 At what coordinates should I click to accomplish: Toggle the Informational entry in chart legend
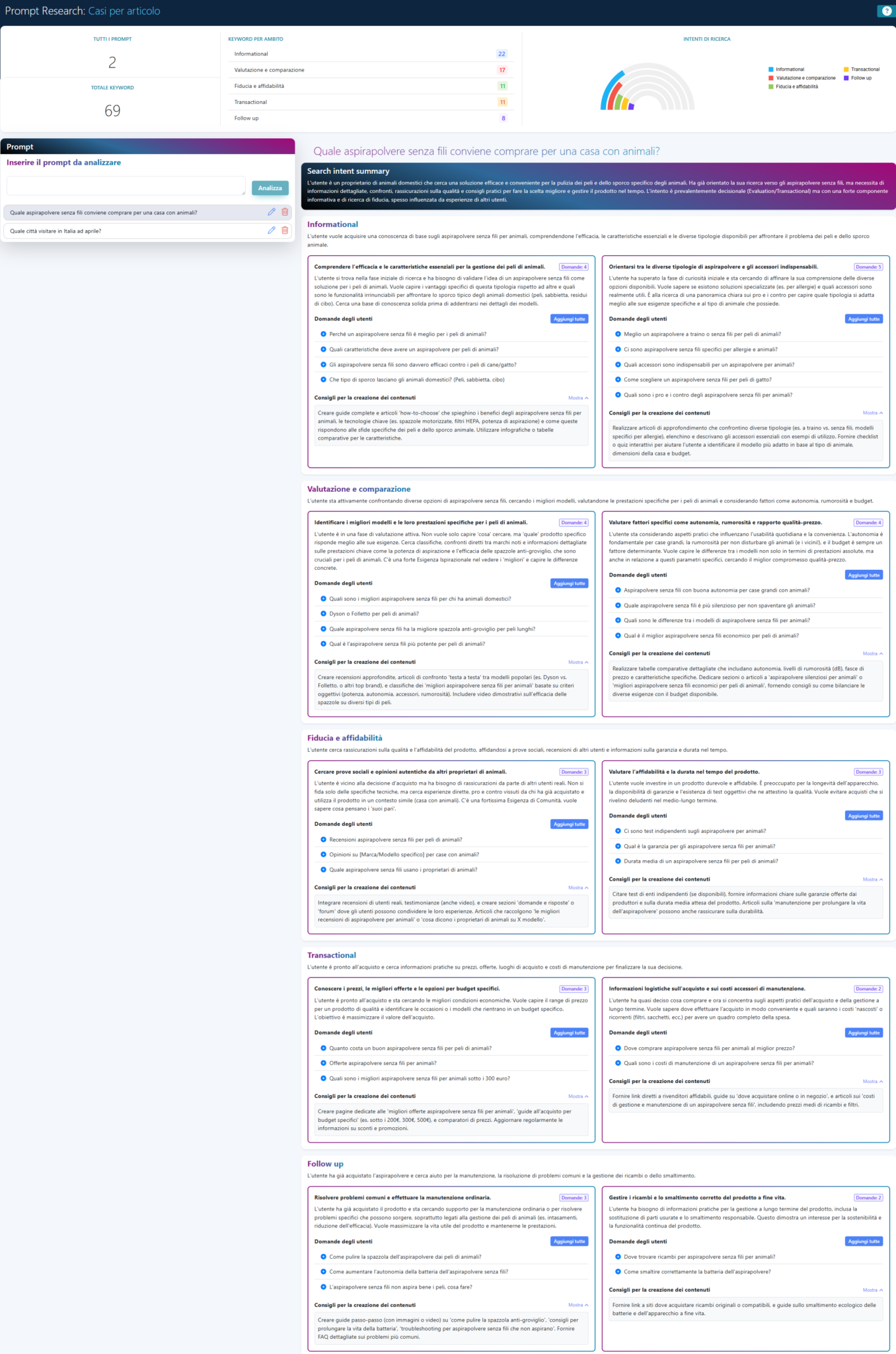tap(790, 69)
